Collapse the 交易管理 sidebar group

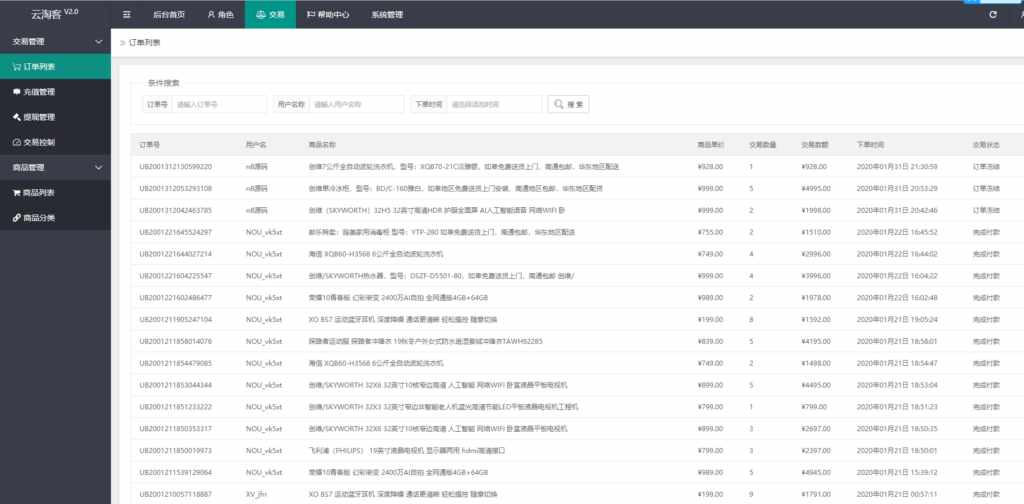tap(99, 42)
